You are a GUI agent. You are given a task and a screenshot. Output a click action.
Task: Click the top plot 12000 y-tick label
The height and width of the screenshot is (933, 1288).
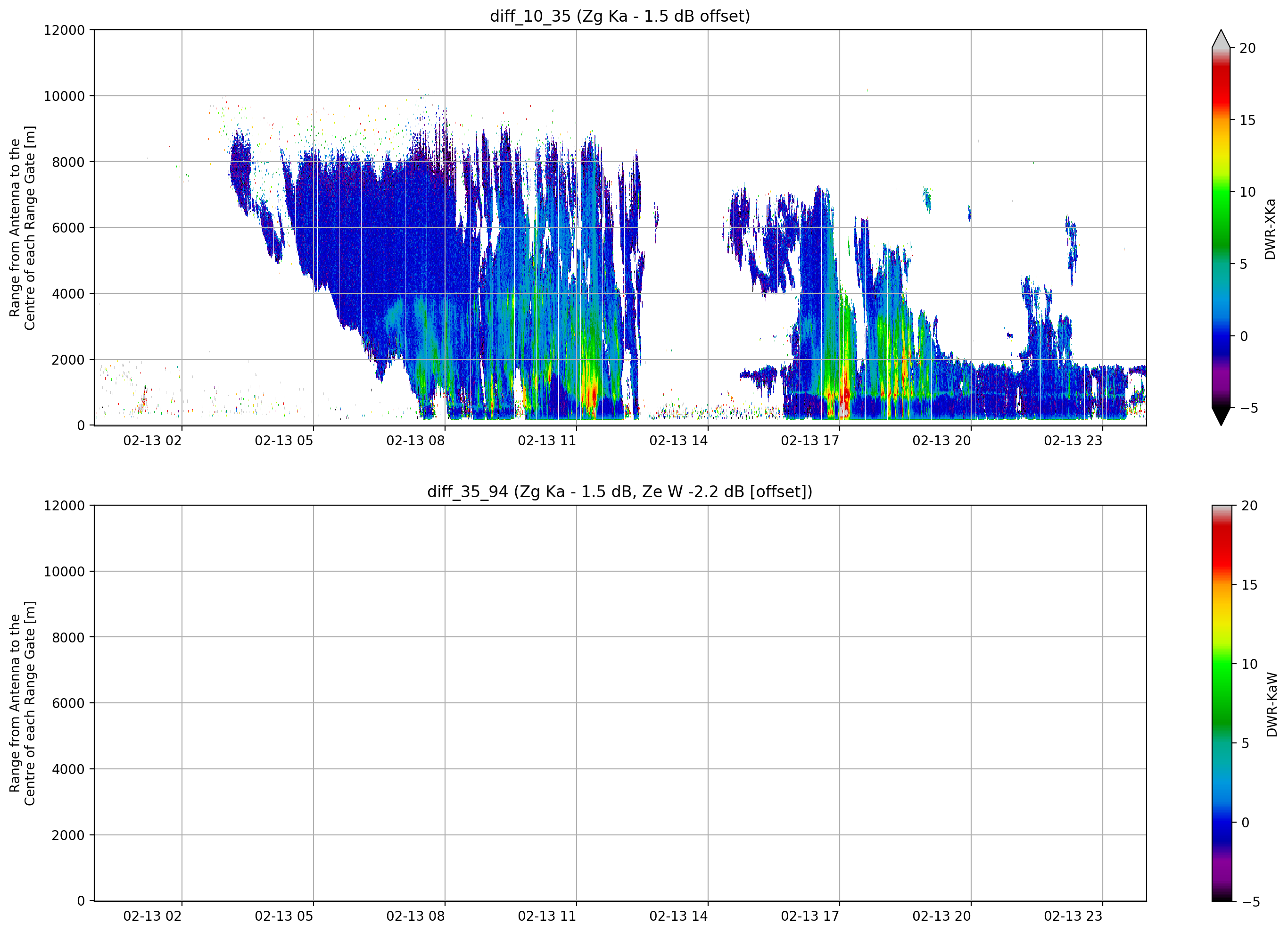tap(64, 30)
